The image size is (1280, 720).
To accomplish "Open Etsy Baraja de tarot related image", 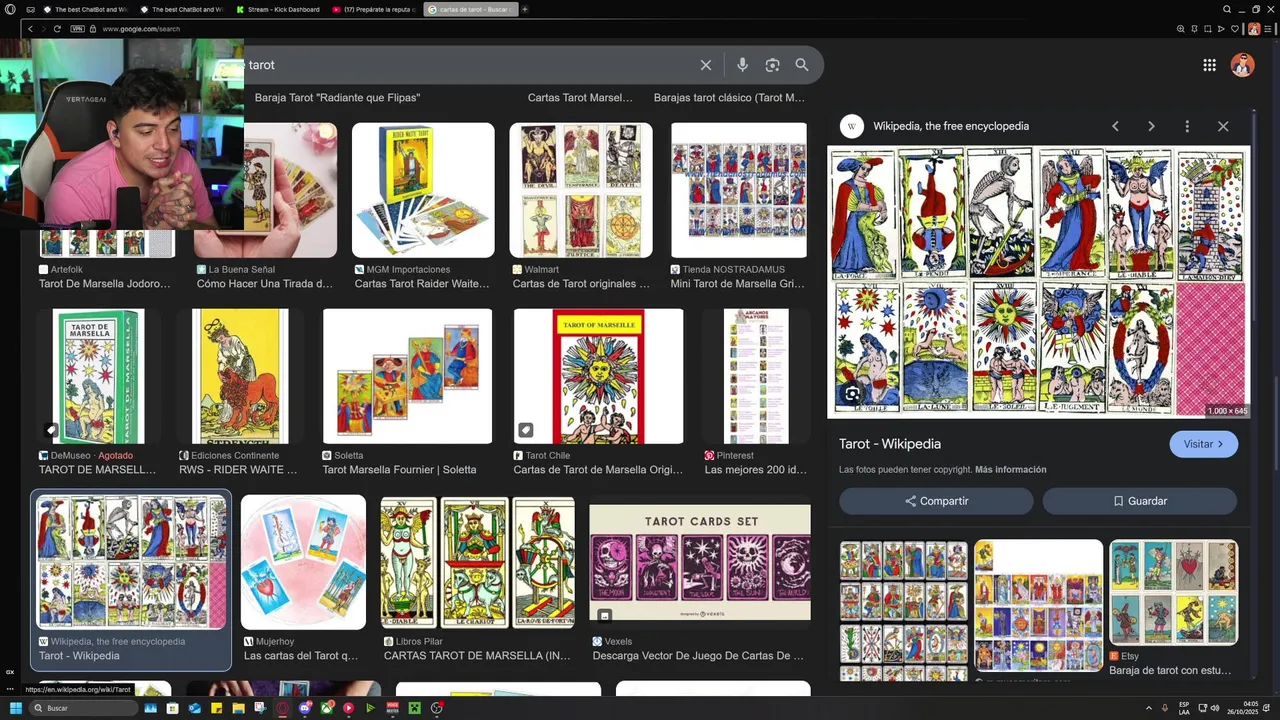I will [1173, 592].
